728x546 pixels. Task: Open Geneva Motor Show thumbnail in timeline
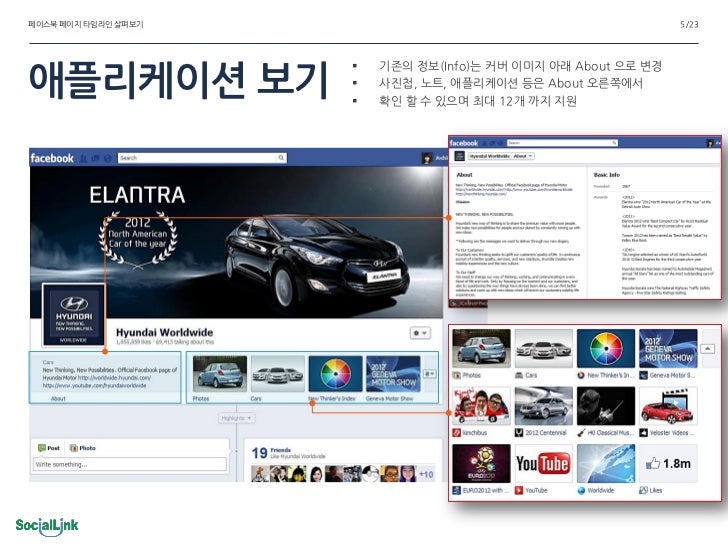click(393, 375)
